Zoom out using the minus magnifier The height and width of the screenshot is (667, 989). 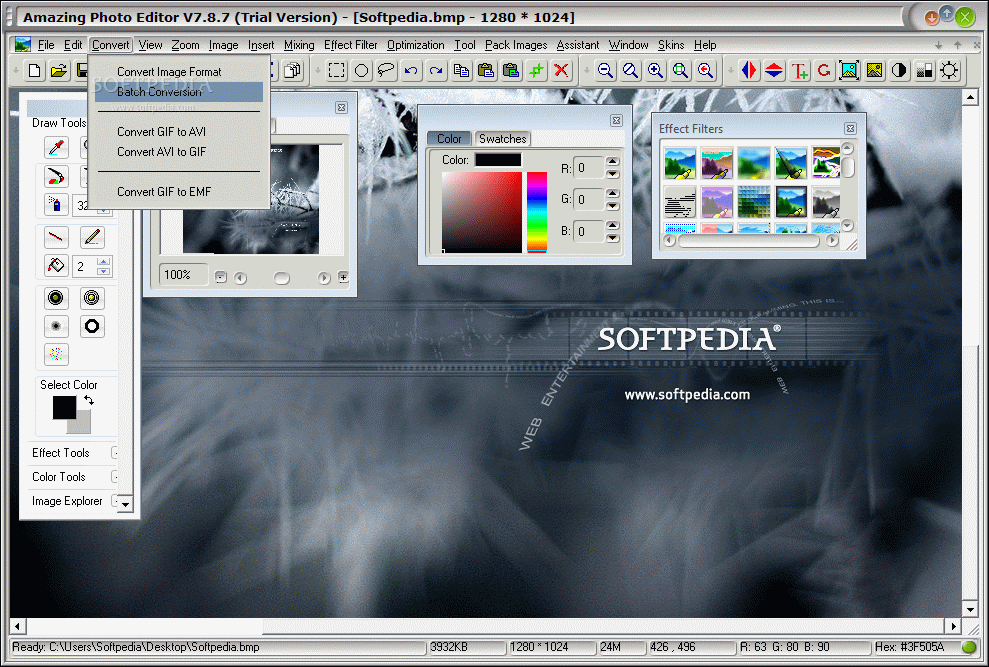pos(606,70)
